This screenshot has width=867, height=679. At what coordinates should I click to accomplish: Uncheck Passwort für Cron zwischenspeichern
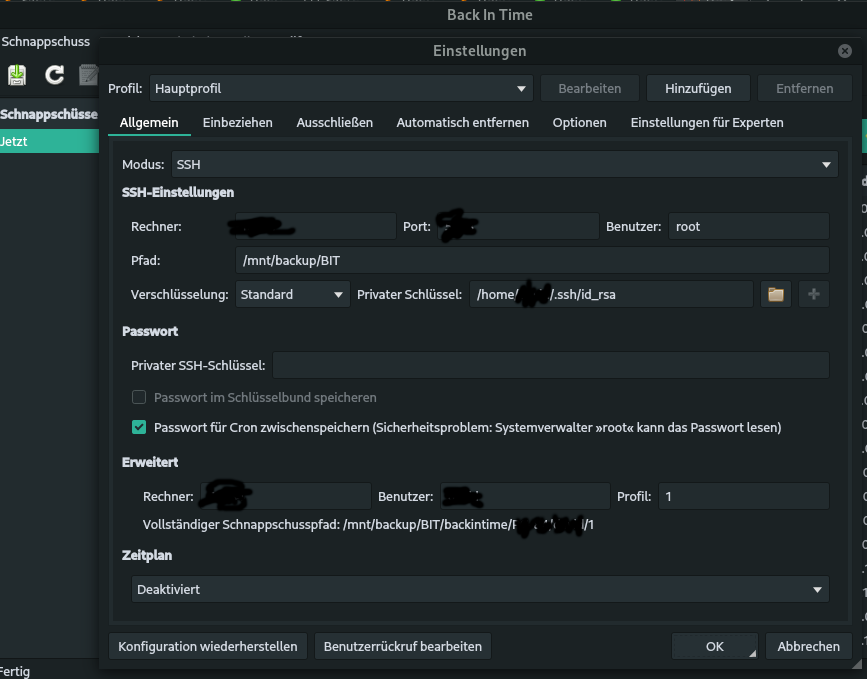click(139, 427)
